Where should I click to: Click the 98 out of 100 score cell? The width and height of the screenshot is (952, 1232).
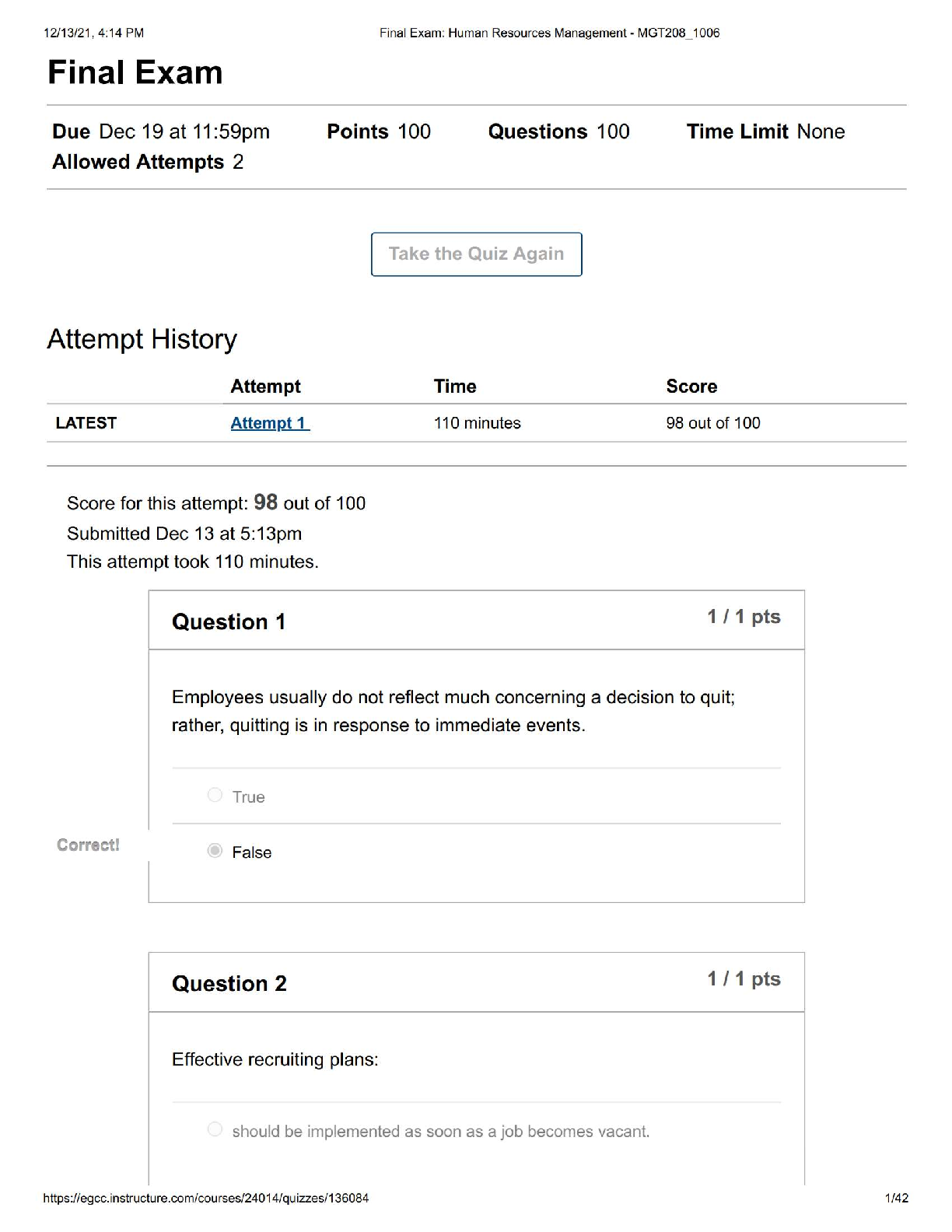pos(712,423)
